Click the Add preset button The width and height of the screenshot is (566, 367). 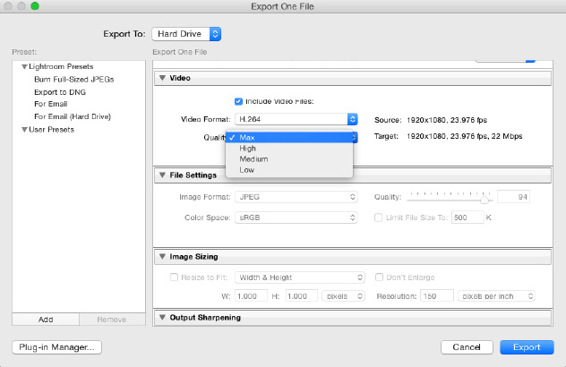(x=46, y=319)
